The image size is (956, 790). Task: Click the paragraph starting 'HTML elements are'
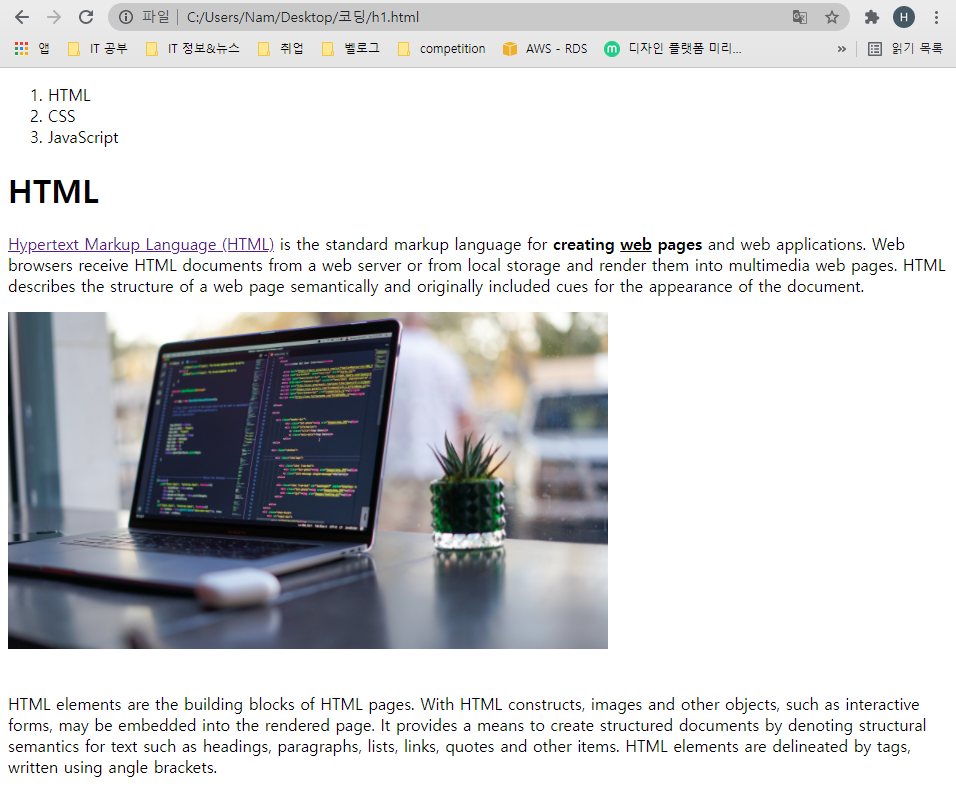pyautogui.click(x=467, y=736)
